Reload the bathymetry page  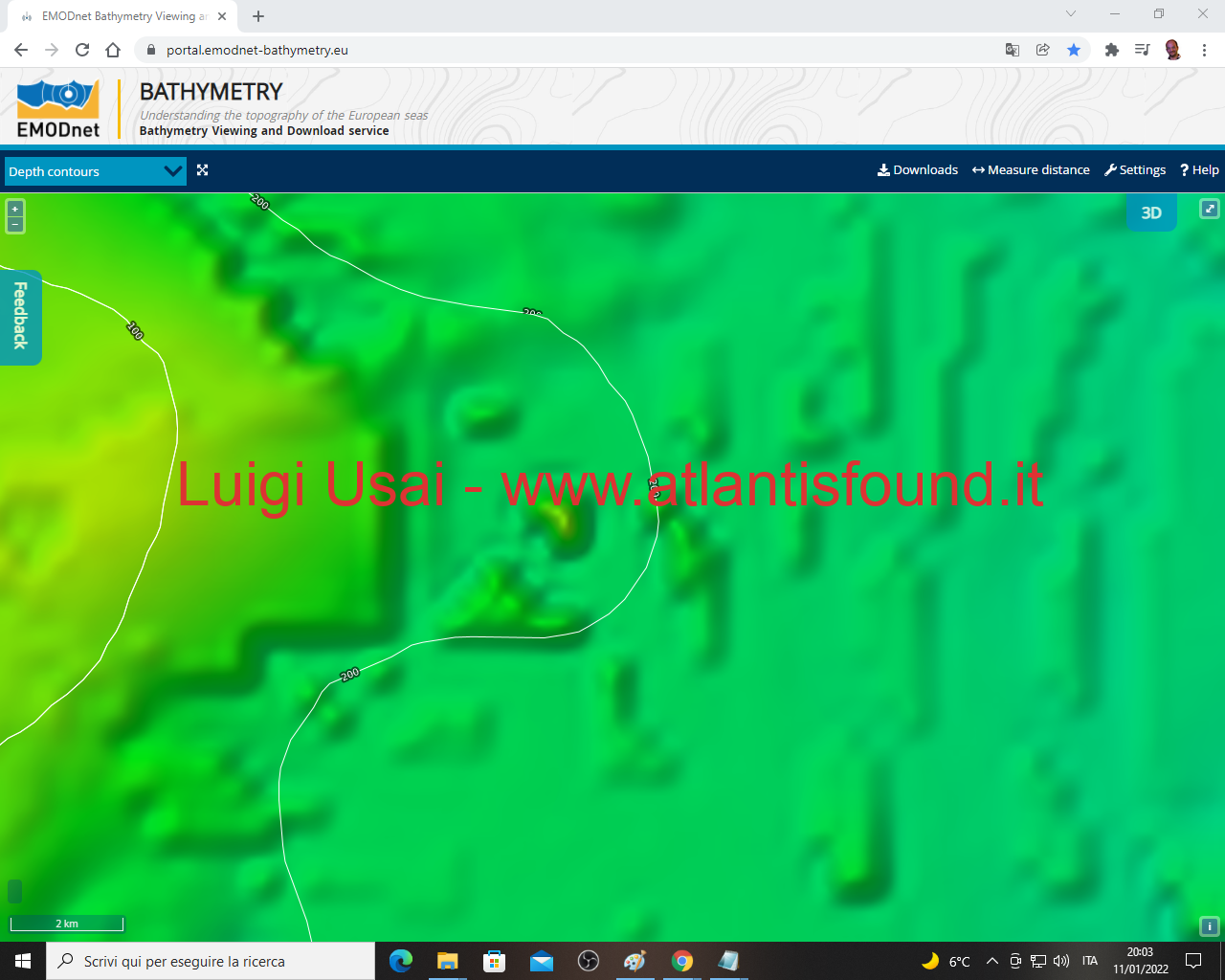82,50
